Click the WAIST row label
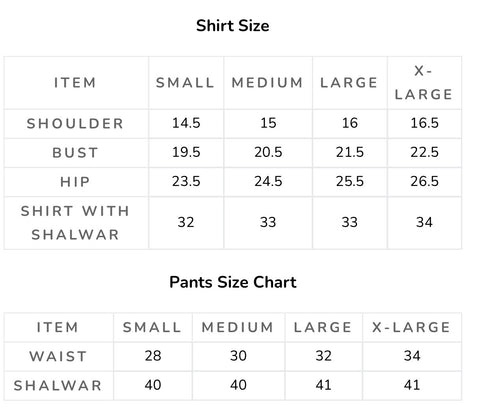The height and width of the screenshot is (407, 480). 58,357
